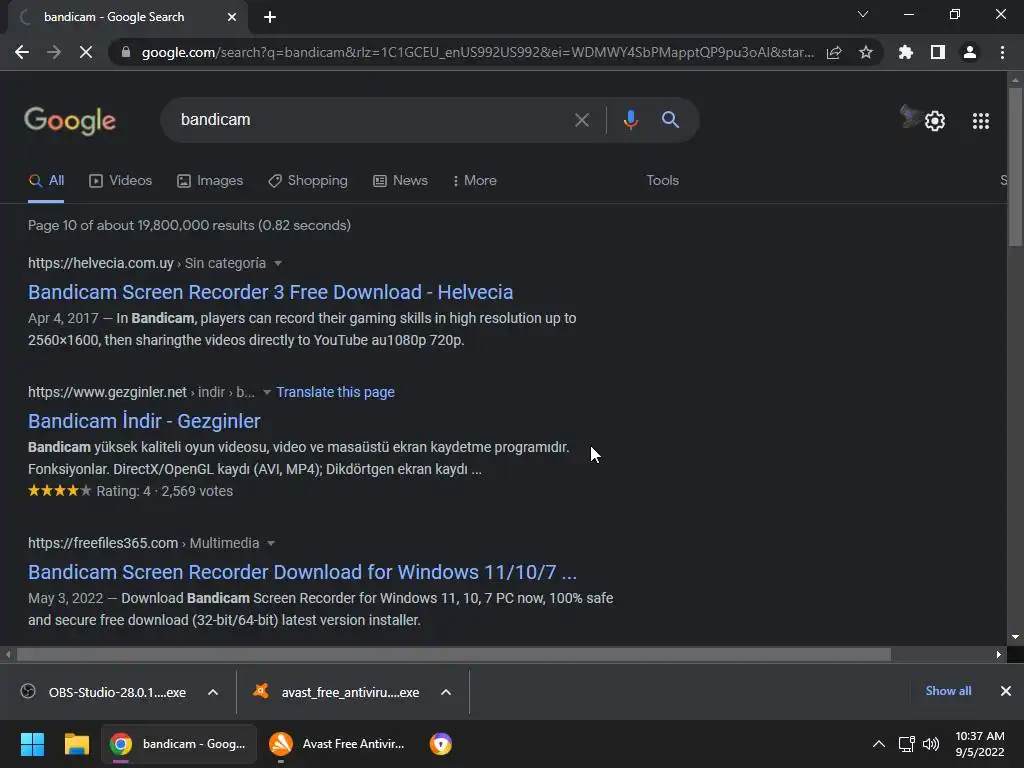This screenshot has width=1024, height=768.
Task: Click the gezginler.net URL text
Action: click(107, 392)
